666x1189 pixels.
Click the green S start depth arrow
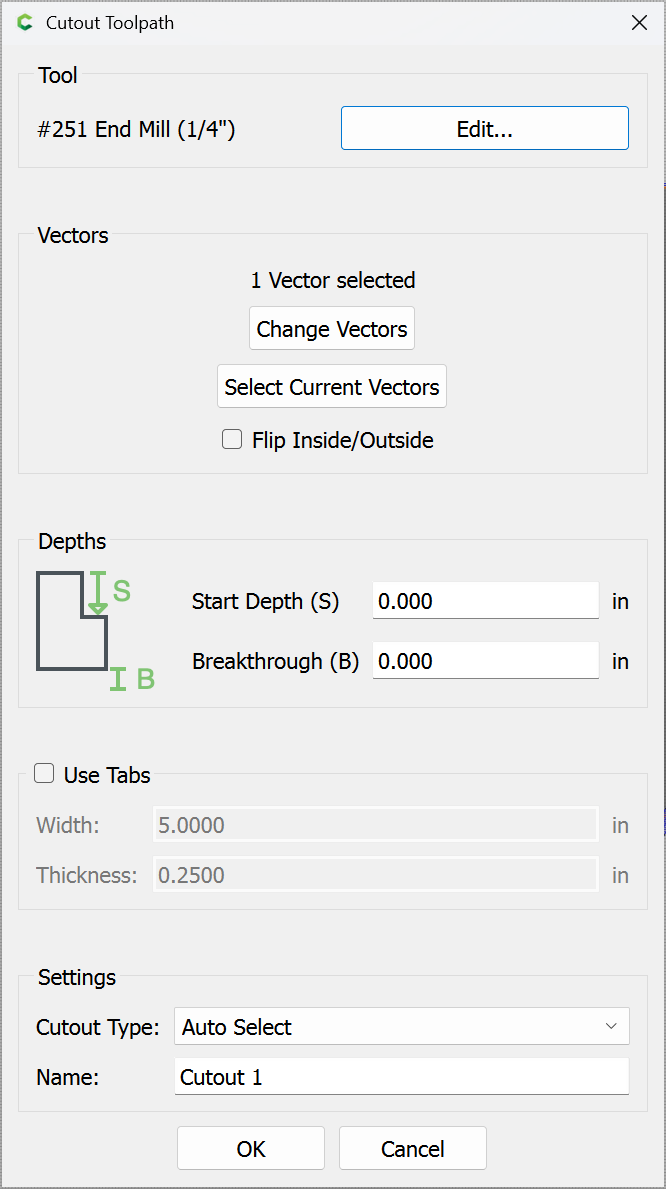(98, 592)
